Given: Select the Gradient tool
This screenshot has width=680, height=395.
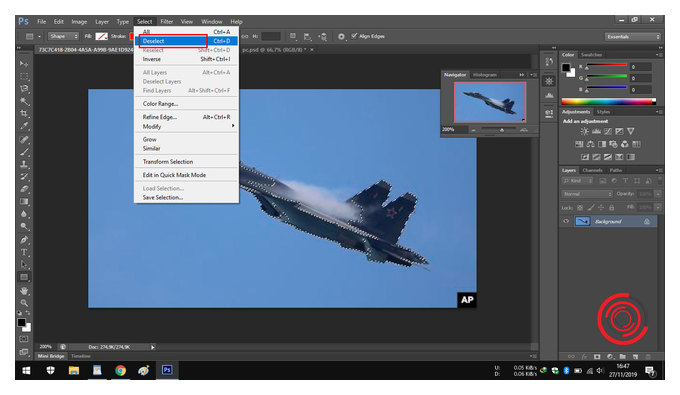Looking at the screenshot, I should [x=24, y=202].
